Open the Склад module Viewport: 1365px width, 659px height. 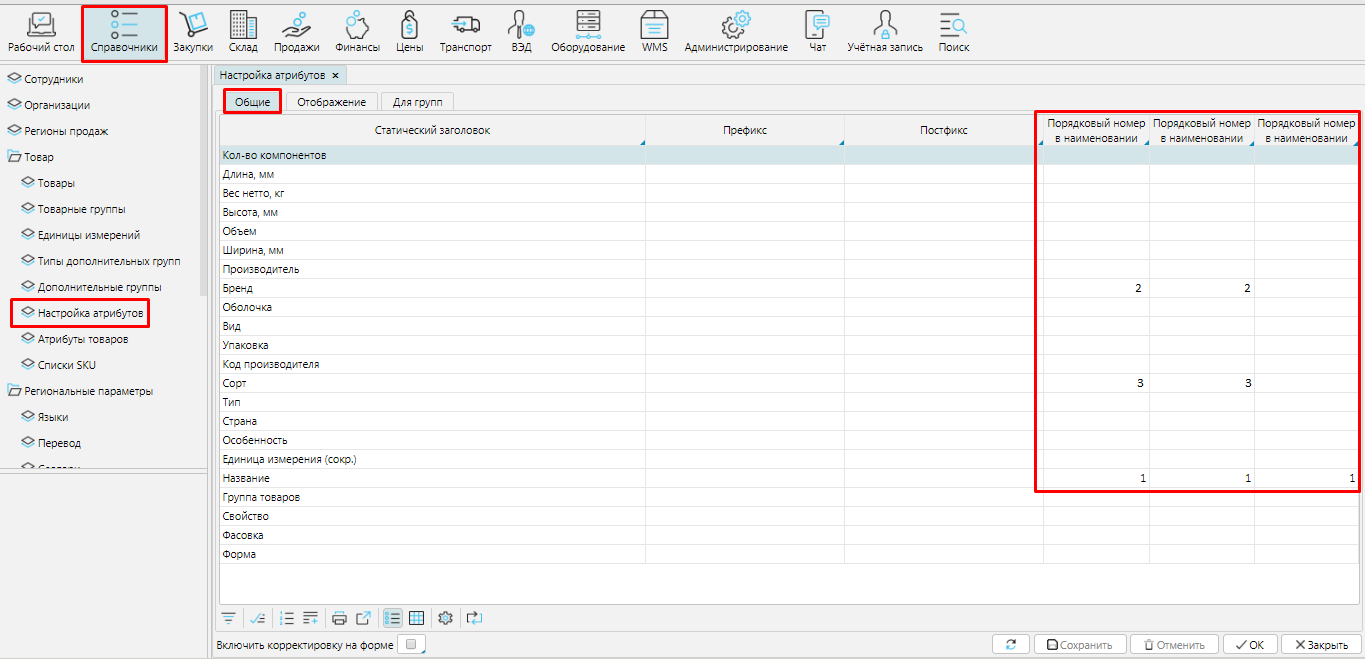243,31
